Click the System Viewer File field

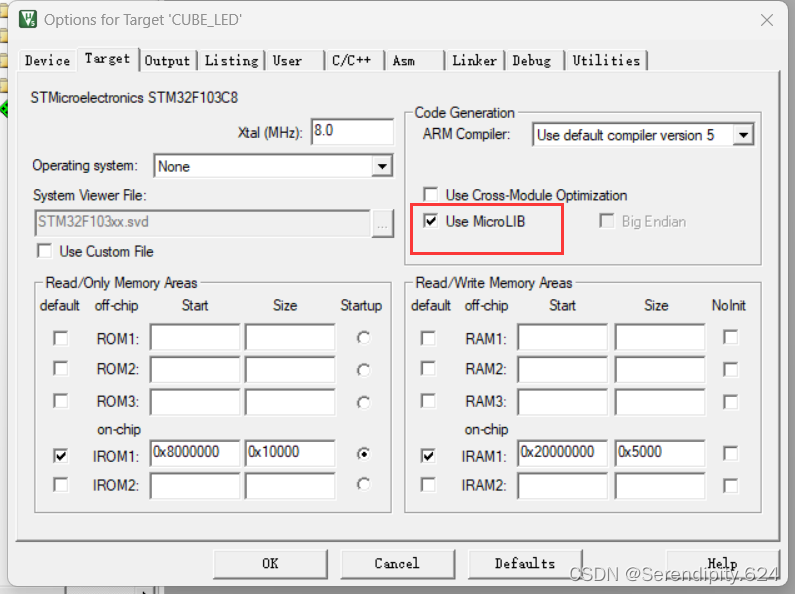pyautogui.click(x=203, y=222)
